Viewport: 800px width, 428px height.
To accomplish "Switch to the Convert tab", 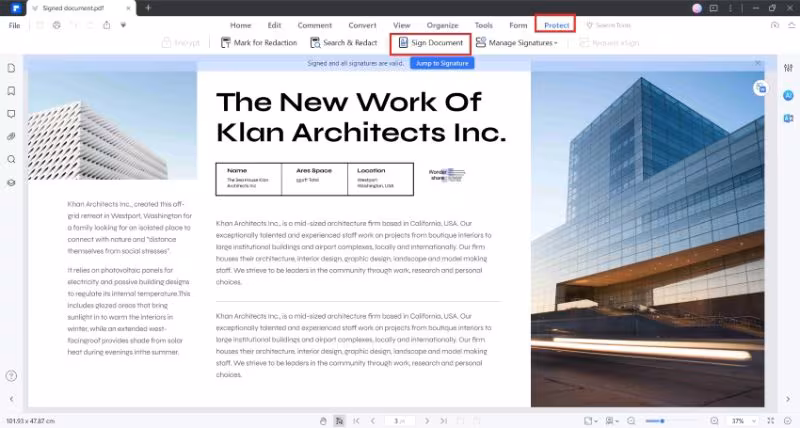I will (362, 25).
